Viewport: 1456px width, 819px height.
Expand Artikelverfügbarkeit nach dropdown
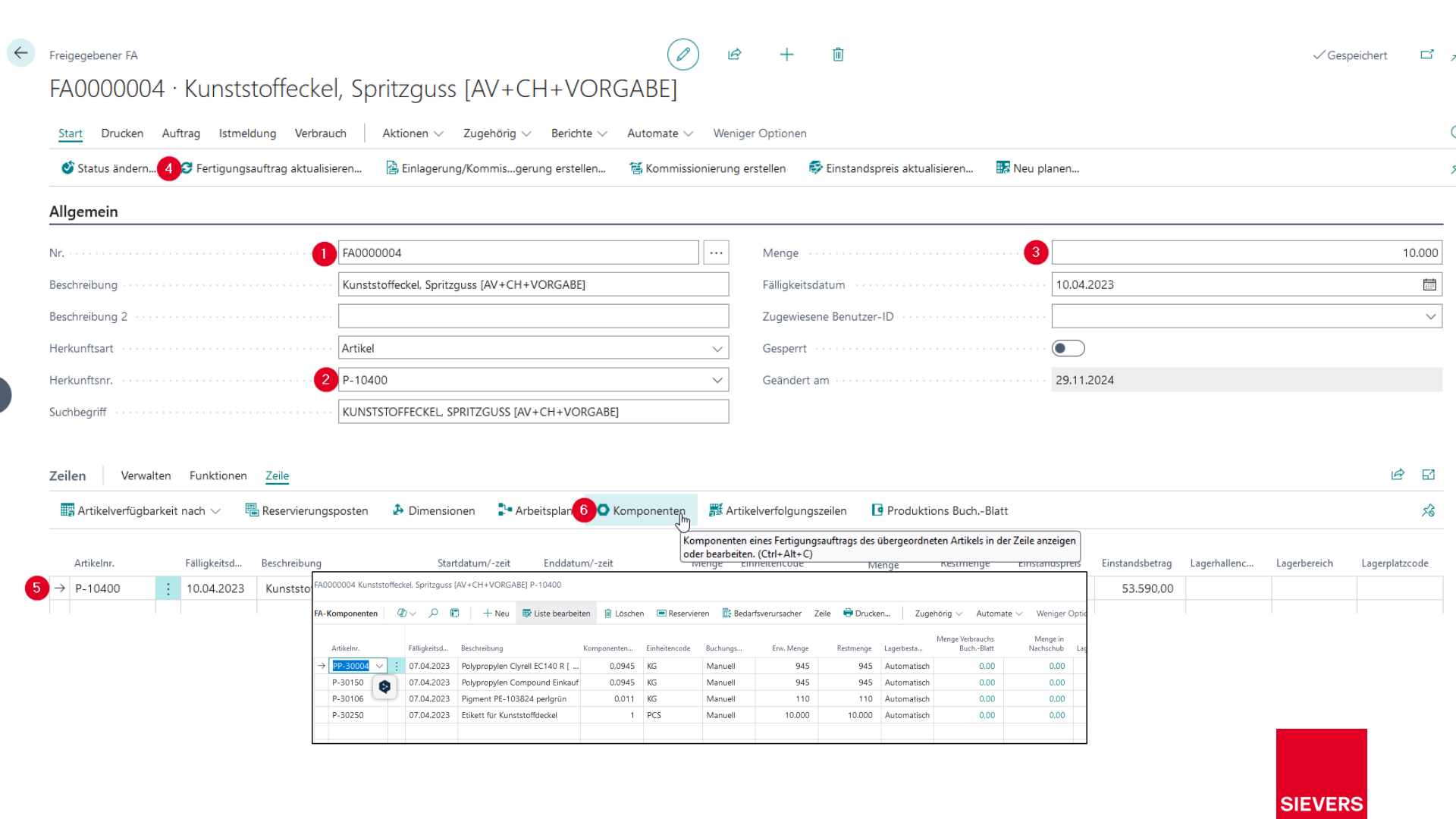point(140,510)
